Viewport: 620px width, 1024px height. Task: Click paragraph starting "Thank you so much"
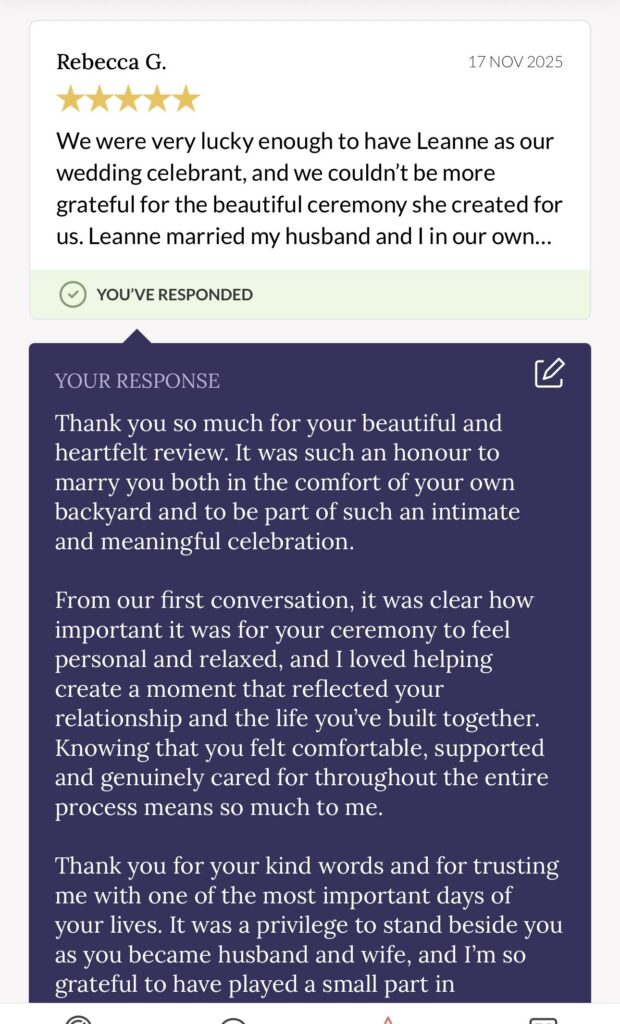point(287,482)
